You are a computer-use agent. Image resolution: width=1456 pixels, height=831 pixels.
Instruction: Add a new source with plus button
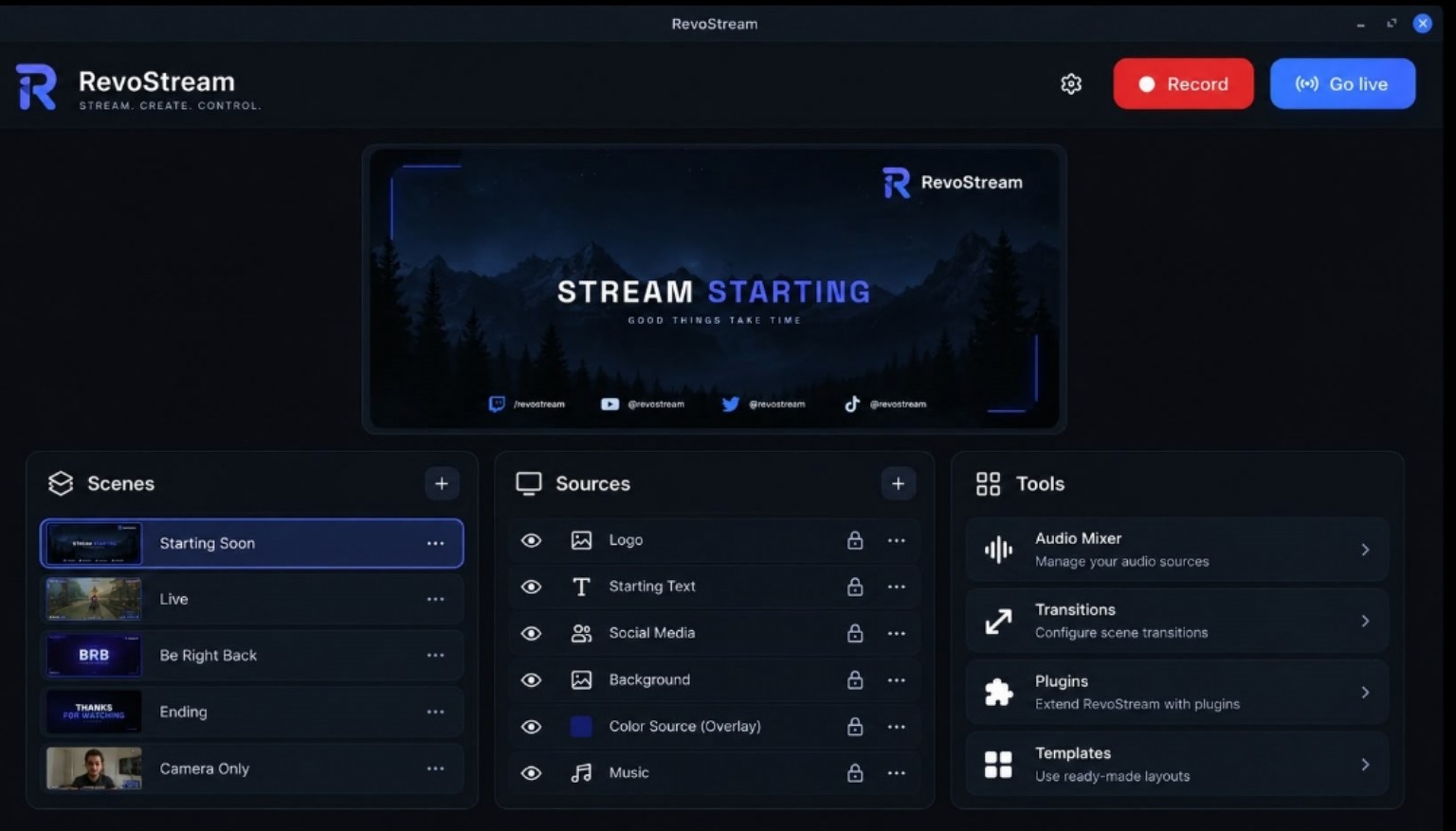(x=898, y=483)
